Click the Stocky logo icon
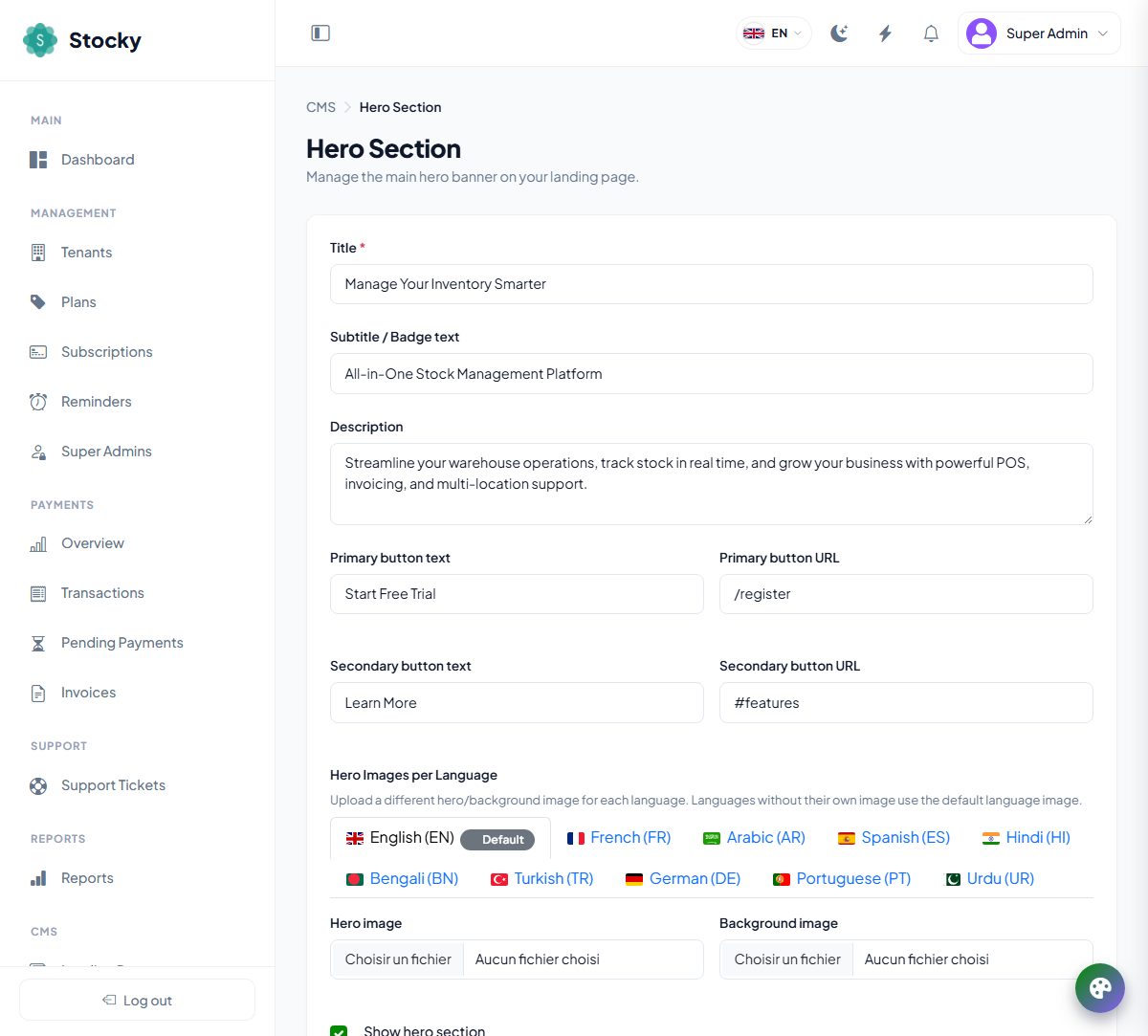The width and height of the screenshot is (1148, 1036). [40, 40]
